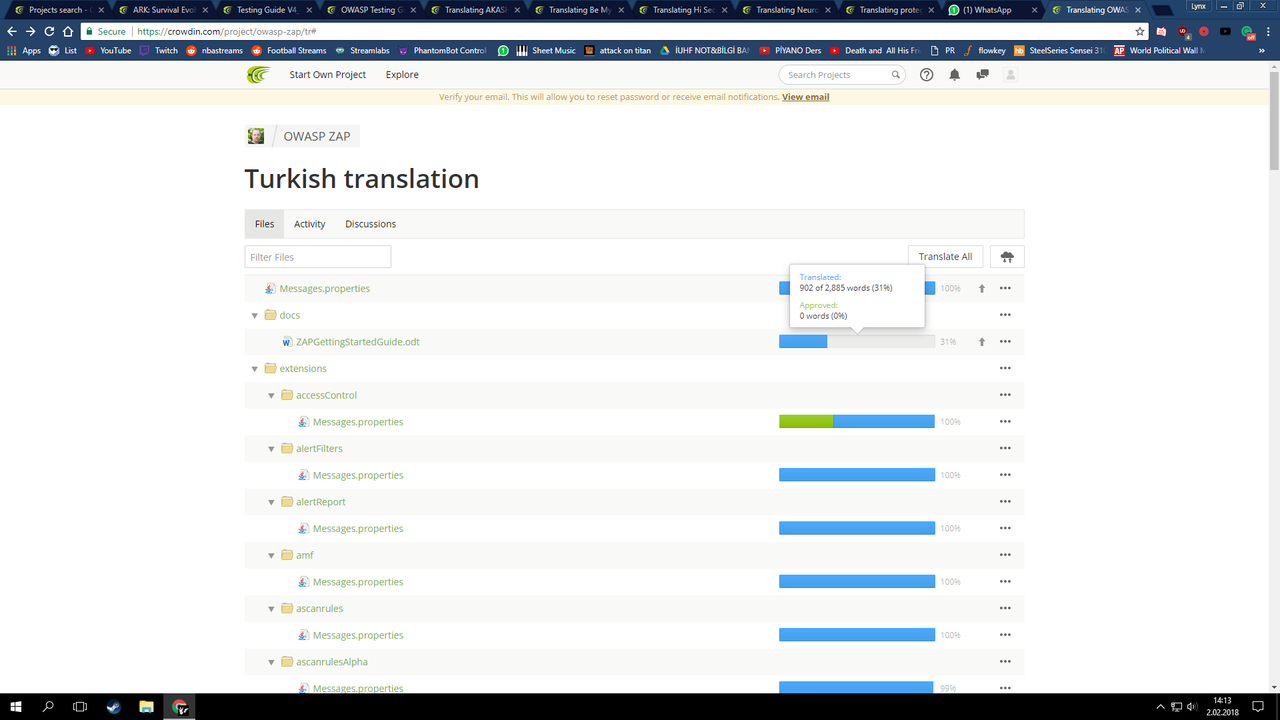
Task: Launch Steam from the taskbar
Action: tap(113, 707)
